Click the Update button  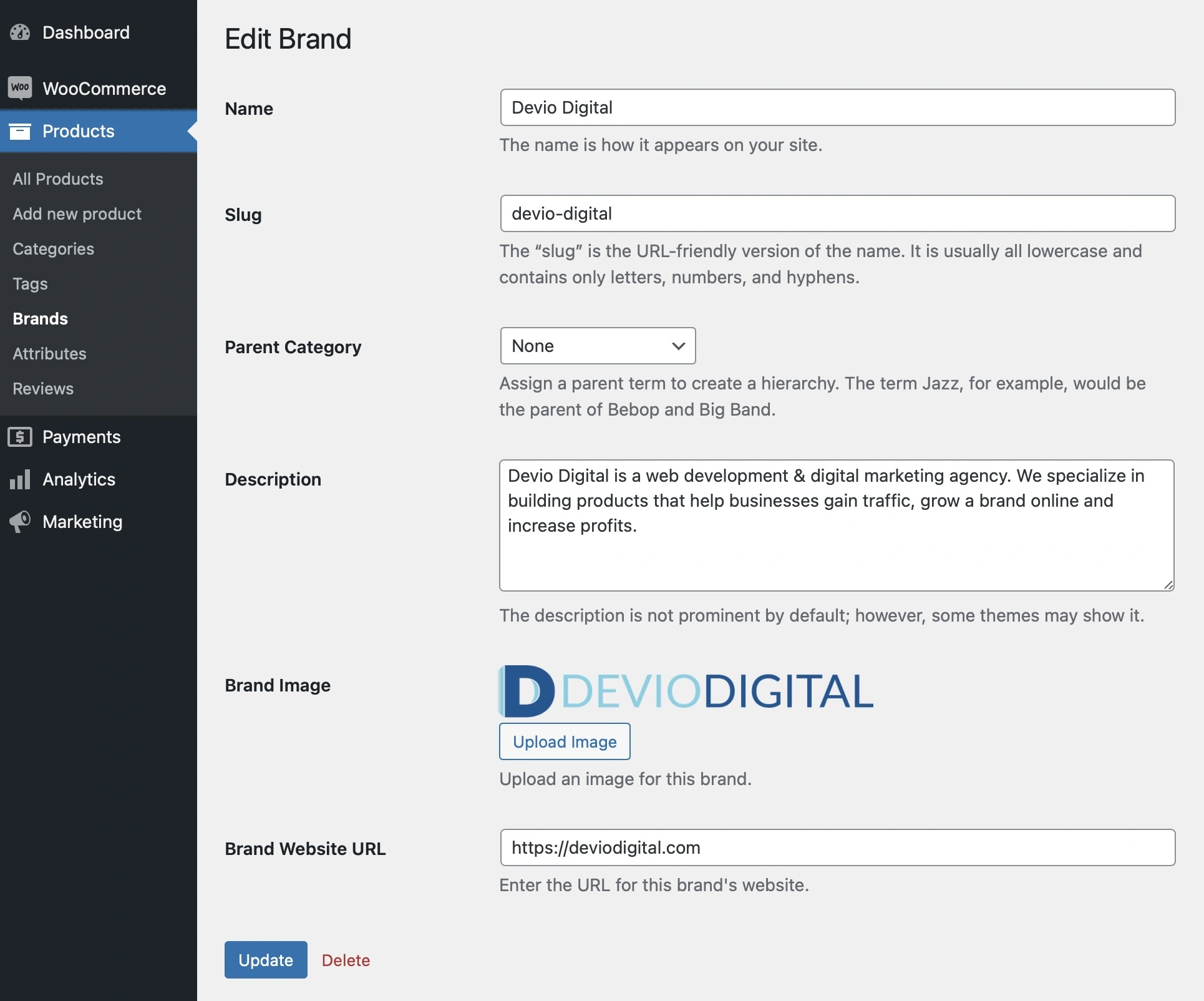(266, 960)
